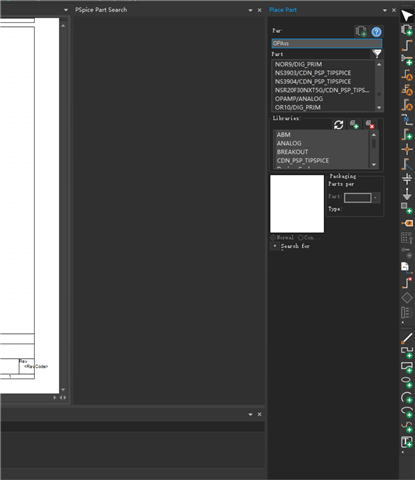
Task: Select BREAKOUT library
Action: (x=322, y=152)
